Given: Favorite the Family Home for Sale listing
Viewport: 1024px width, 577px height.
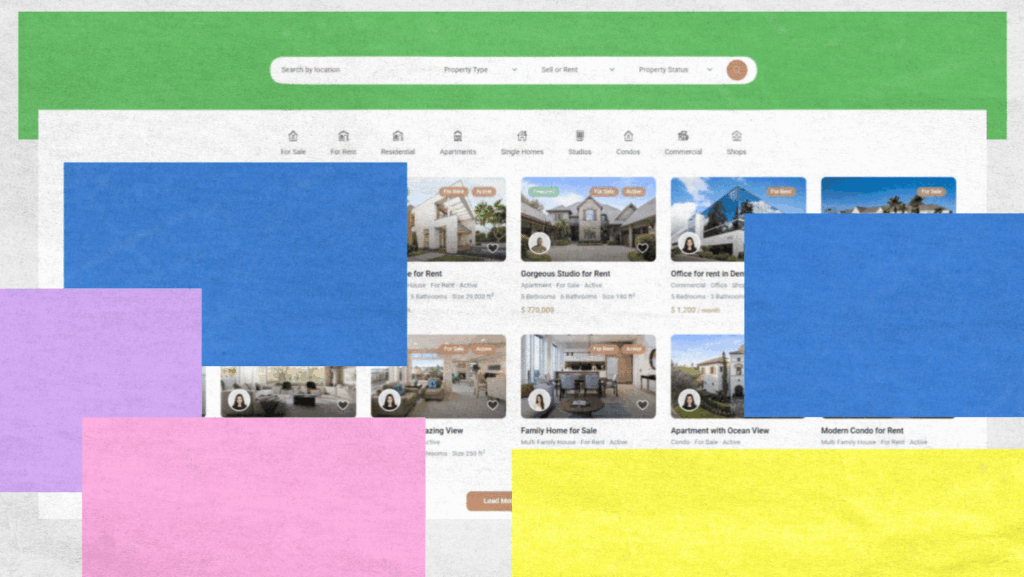Looking at the screenshot, I should tap(644, 403).
